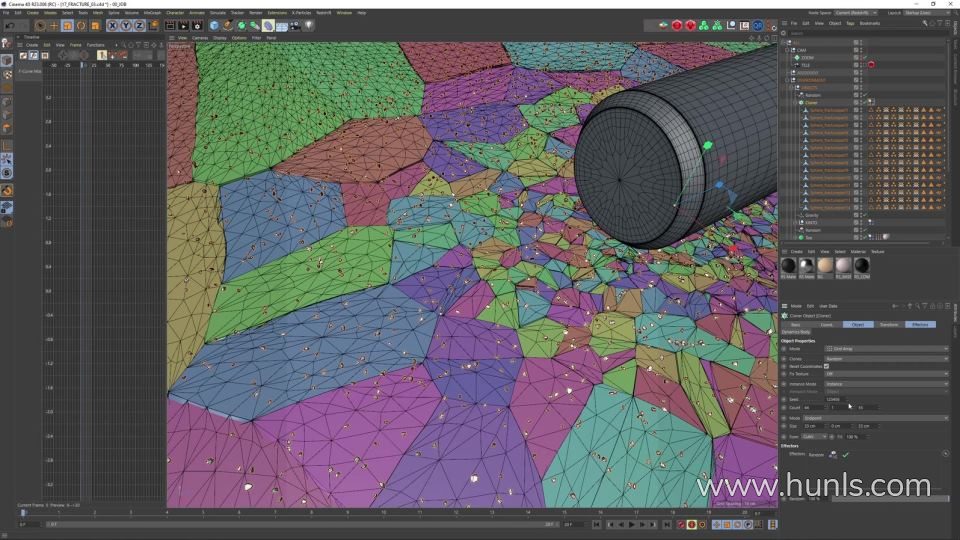The image size is (960, 540).
Task: Toggle the X axis lock
Action: 113,26
